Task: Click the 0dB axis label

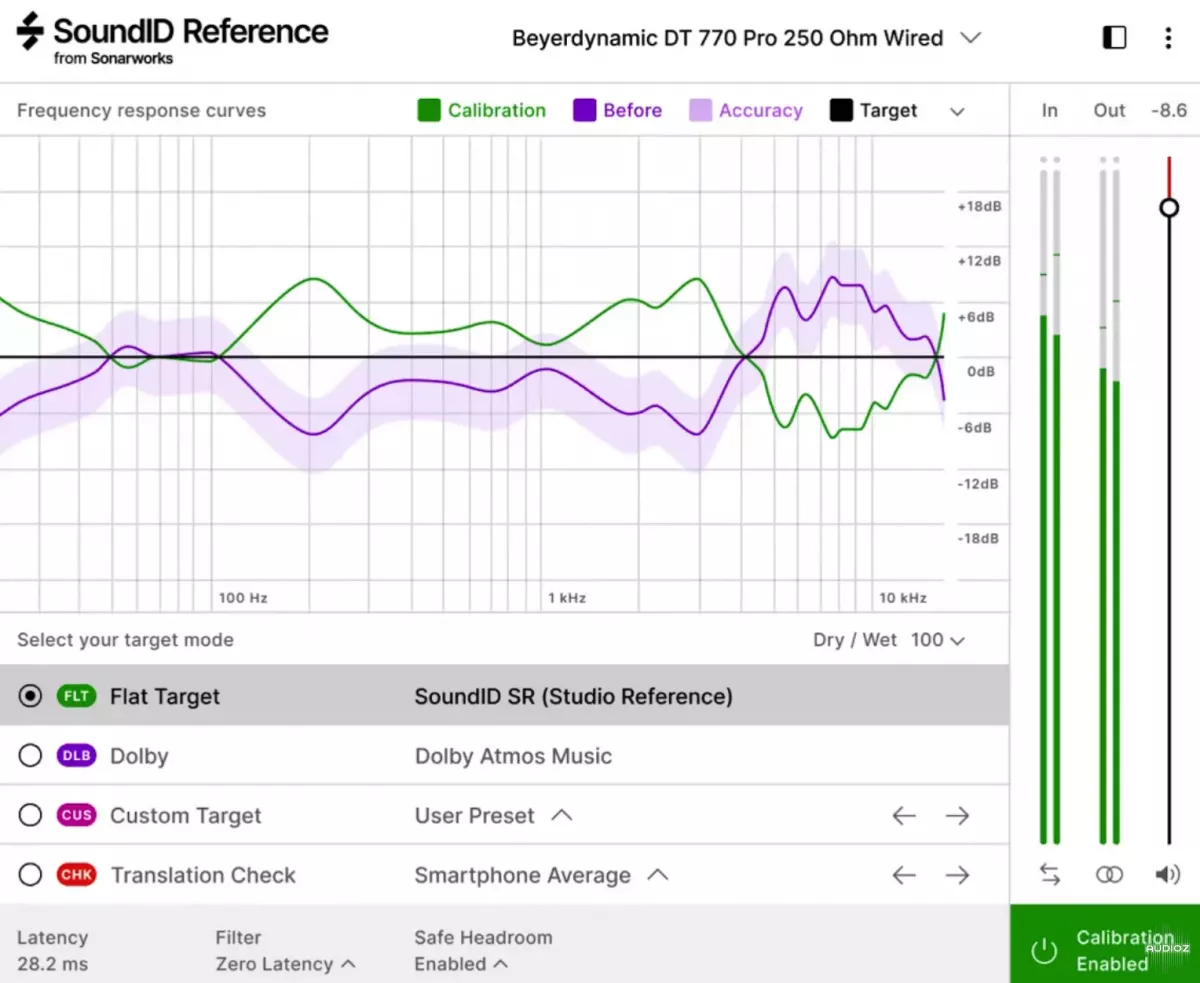Action: (x=981, y=372)
